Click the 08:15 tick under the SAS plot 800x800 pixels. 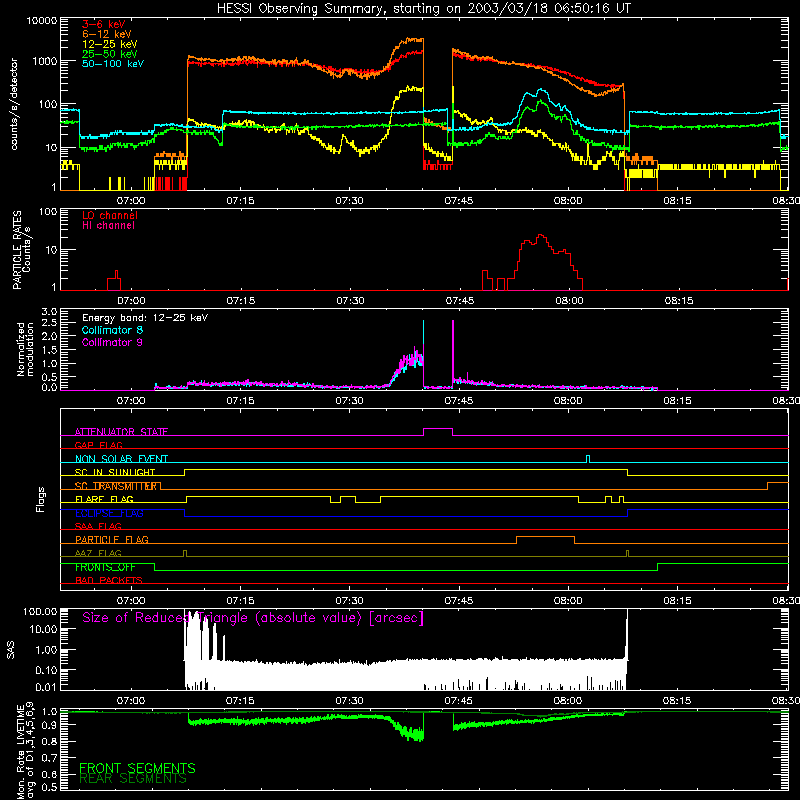pos(677,701)
